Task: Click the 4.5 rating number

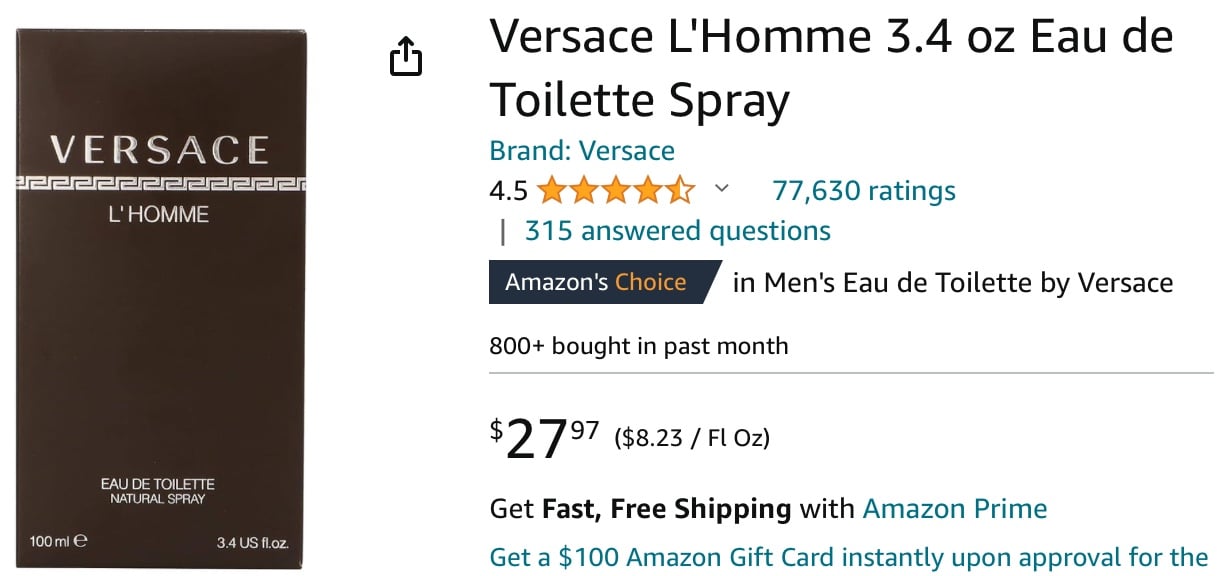Action: [508, 190]
